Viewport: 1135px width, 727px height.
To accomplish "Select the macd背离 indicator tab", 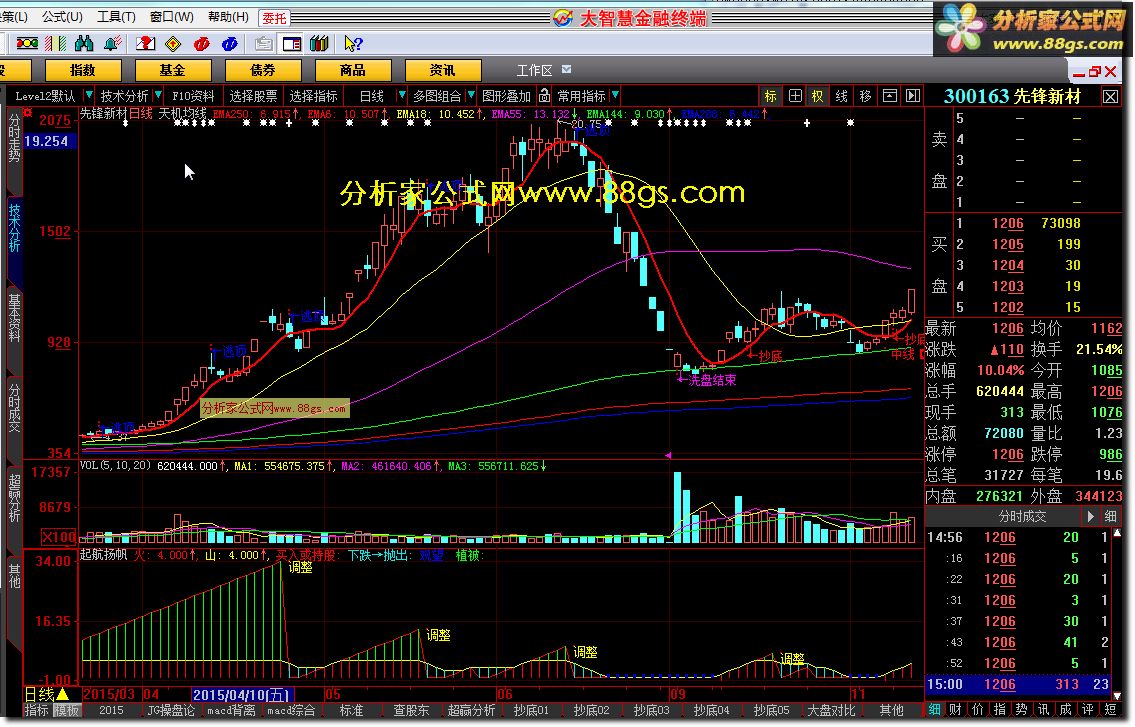I will [231, 710].
